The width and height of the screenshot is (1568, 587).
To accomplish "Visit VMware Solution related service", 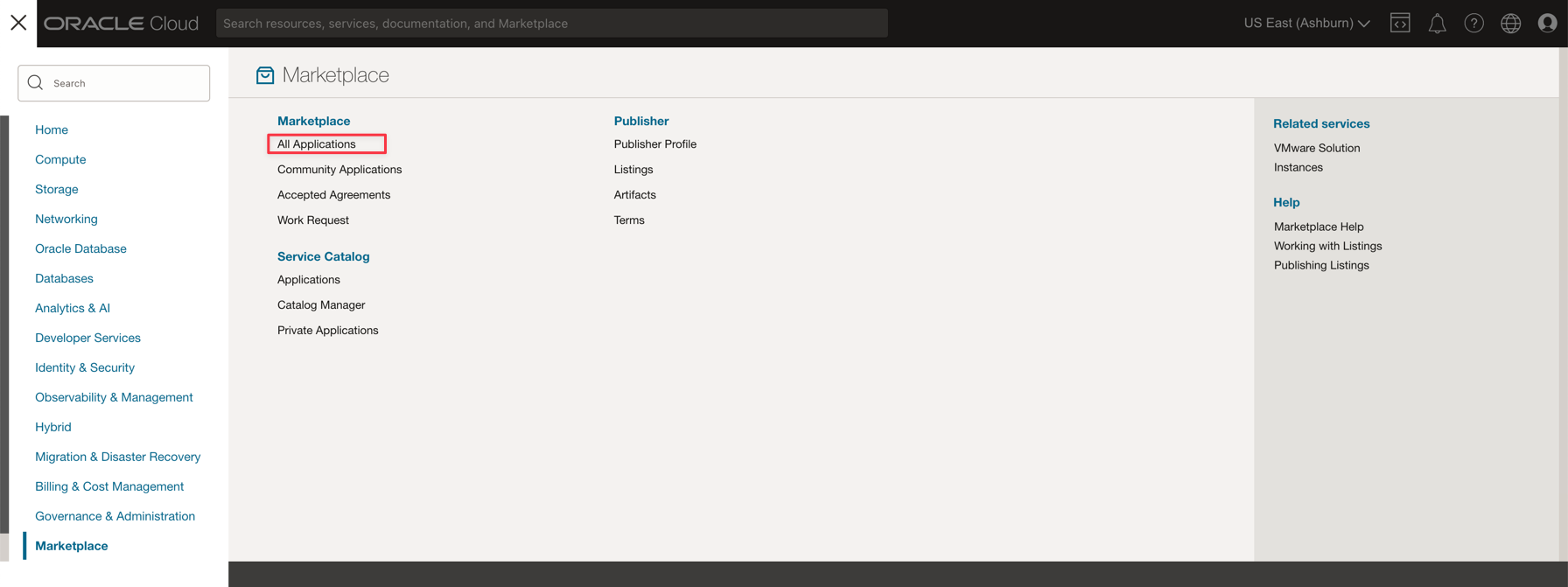I will click(1316, 148).
